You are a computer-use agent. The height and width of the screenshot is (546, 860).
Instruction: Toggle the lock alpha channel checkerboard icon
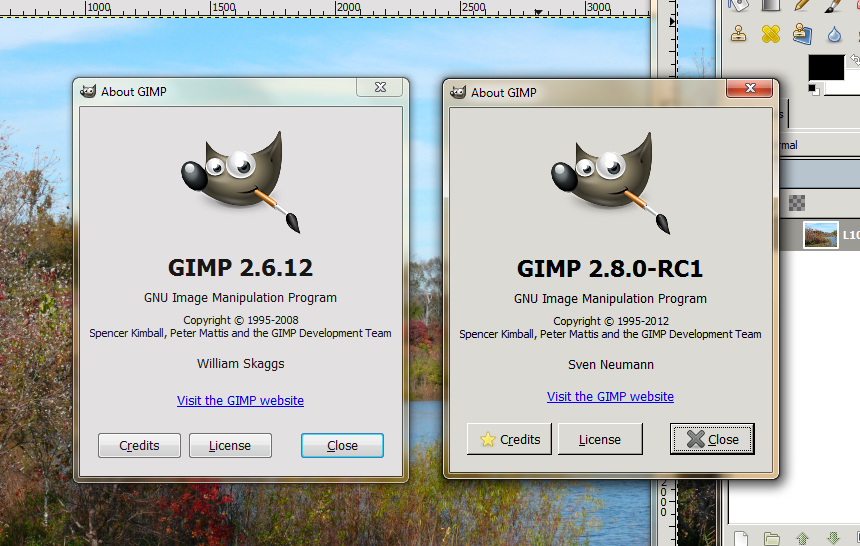[x=796, y=203]
